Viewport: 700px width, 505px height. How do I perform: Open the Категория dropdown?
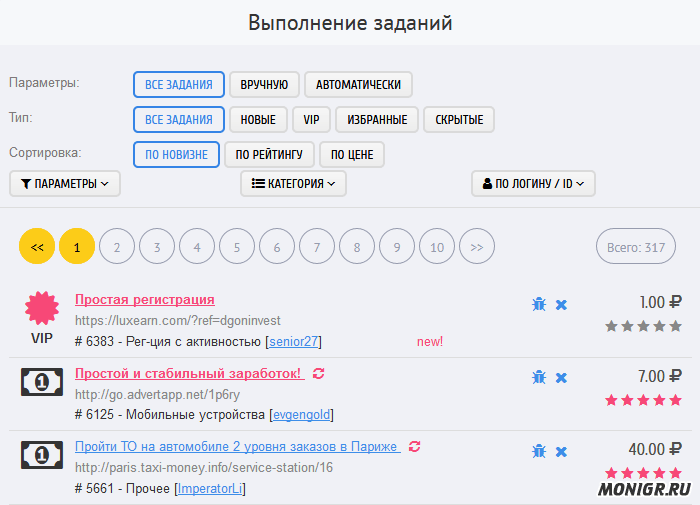(293, 184)
